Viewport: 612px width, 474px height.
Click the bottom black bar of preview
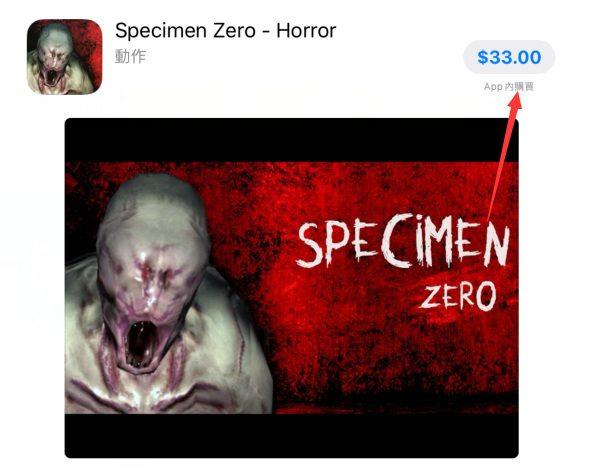292,436
